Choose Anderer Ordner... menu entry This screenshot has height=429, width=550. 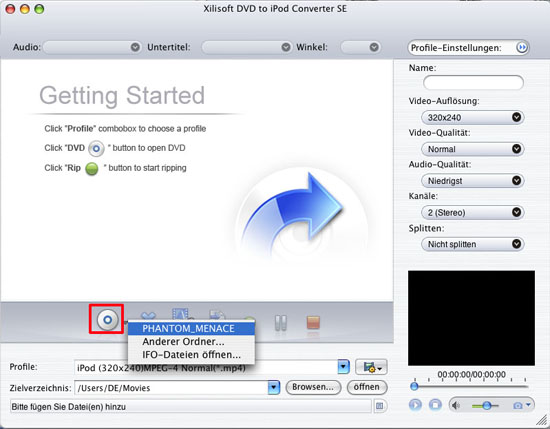click(x=191, y=342)
